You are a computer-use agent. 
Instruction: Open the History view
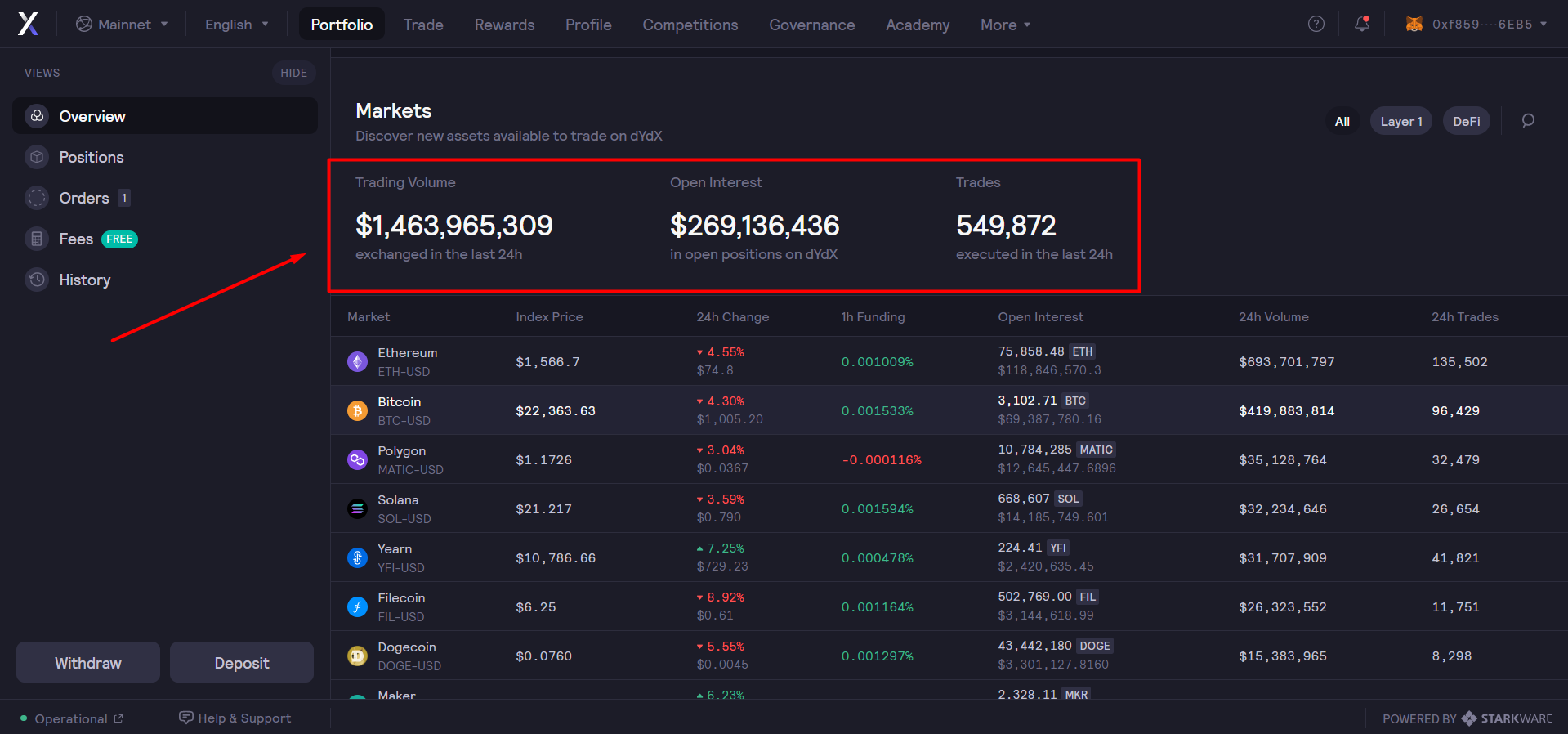pos(165,280)
